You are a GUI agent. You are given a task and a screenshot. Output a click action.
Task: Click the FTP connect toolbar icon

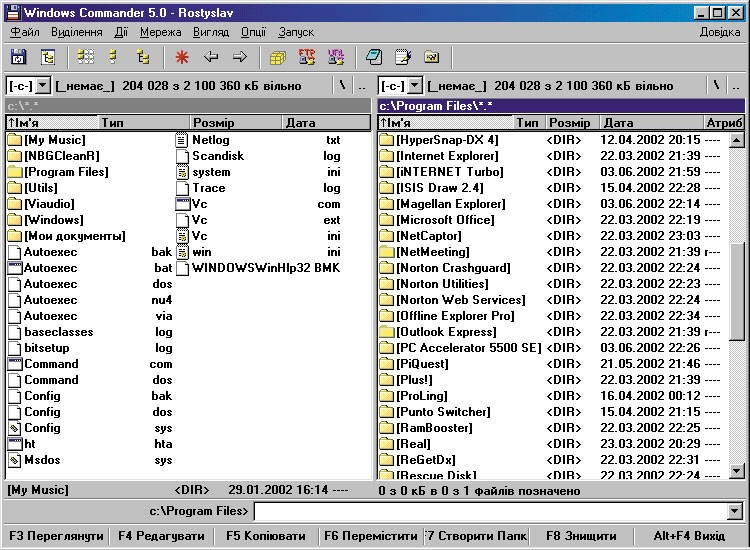(307, 57)
